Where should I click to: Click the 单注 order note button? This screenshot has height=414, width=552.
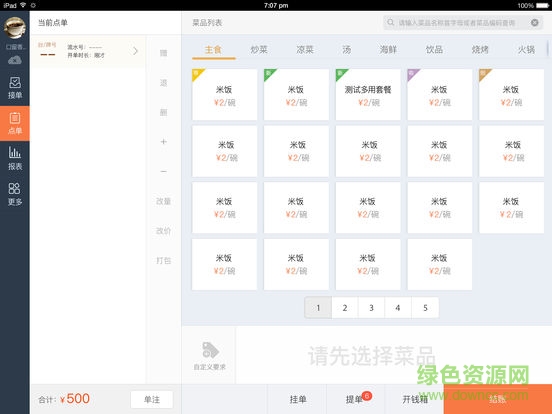152,400
